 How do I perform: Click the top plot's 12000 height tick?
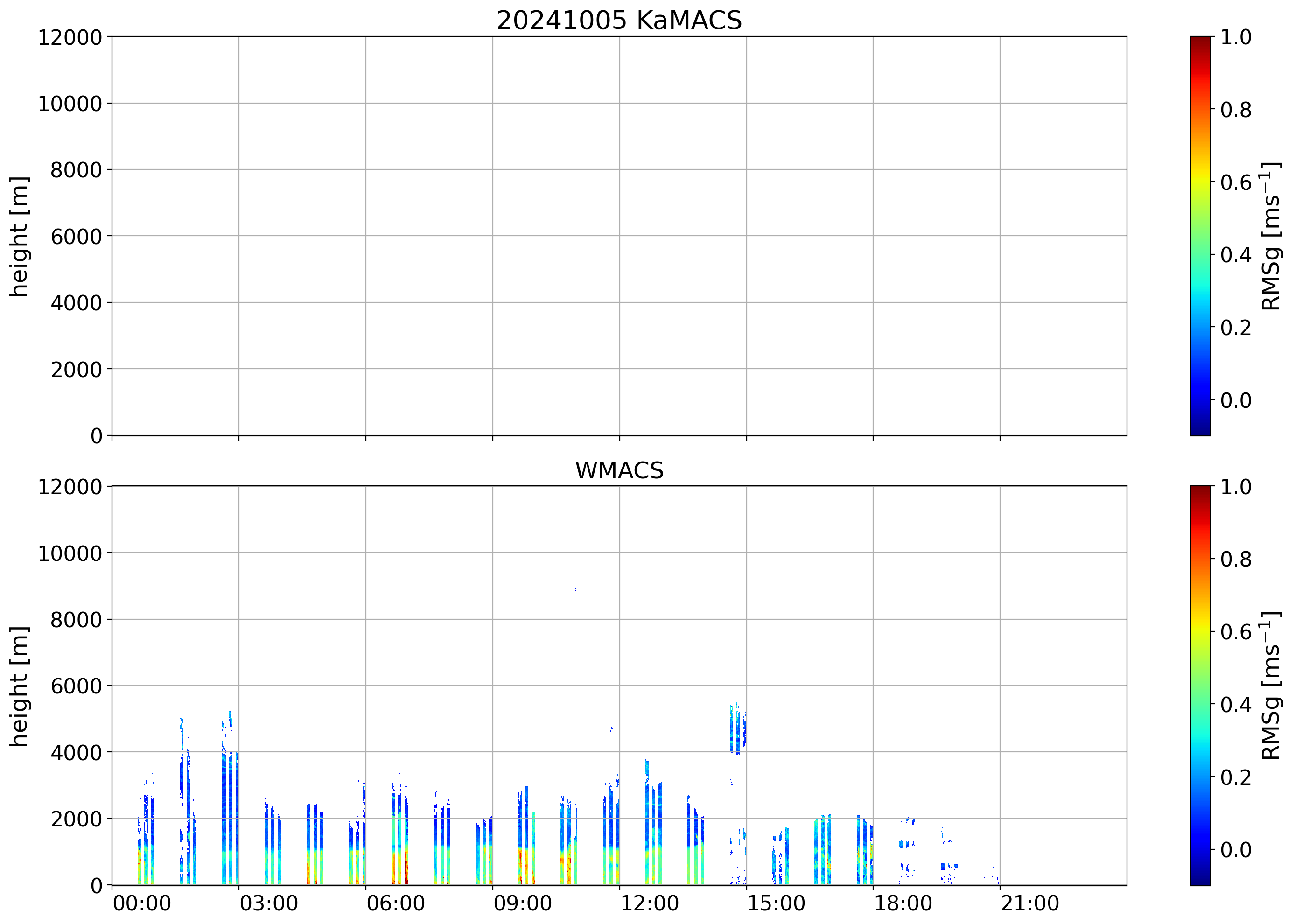tap(70, 37)
